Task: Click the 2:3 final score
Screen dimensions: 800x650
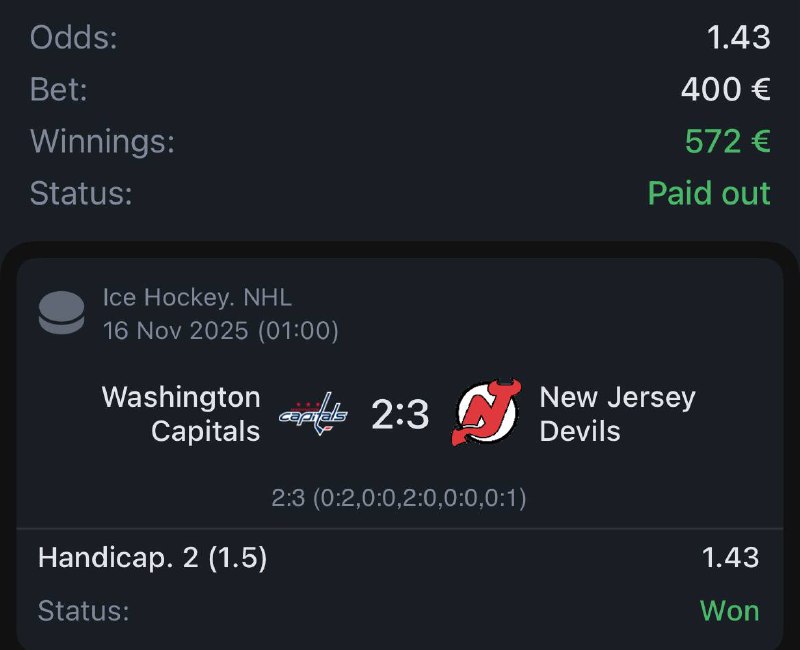Action: pos(400,414)
